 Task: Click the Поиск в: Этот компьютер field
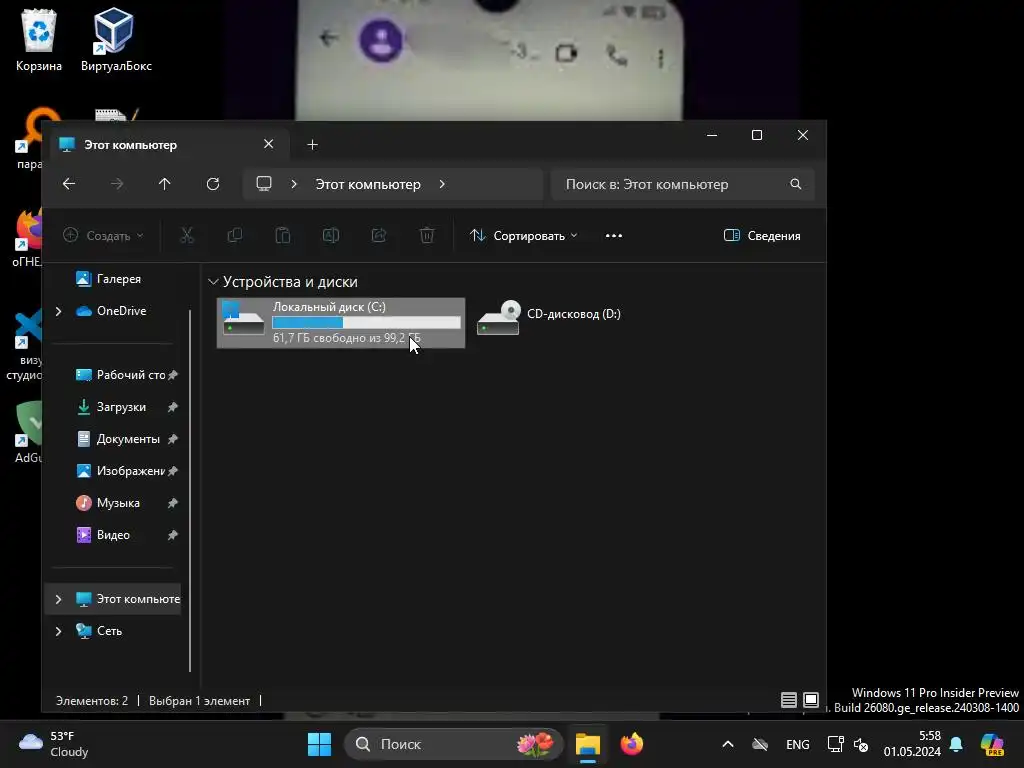[682, 184]
